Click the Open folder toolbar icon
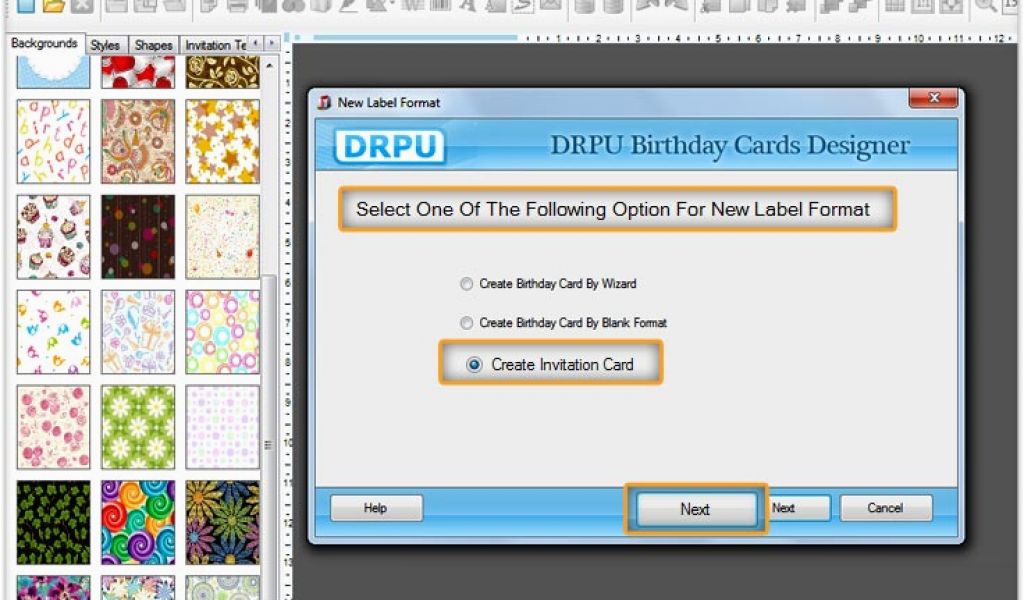The height and width of the screenshot is (600, 1024). pyautogui.click(x=53, y=6)
